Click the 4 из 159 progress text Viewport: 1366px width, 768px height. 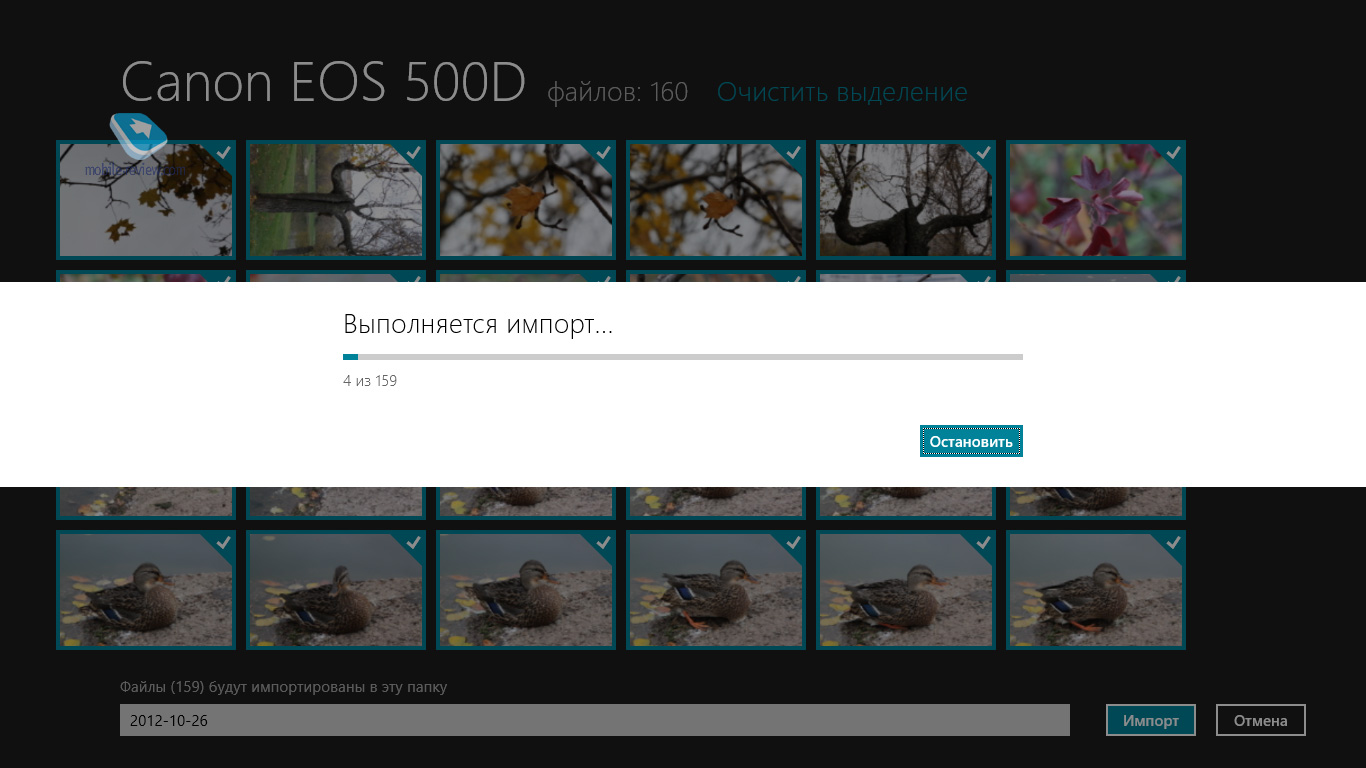[x=370, y=381]
